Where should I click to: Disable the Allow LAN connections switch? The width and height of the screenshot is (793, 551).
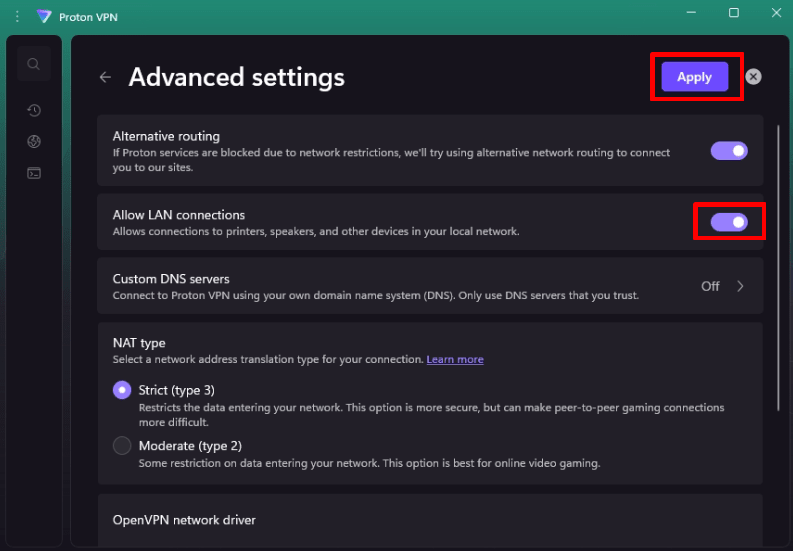point(729,222)
